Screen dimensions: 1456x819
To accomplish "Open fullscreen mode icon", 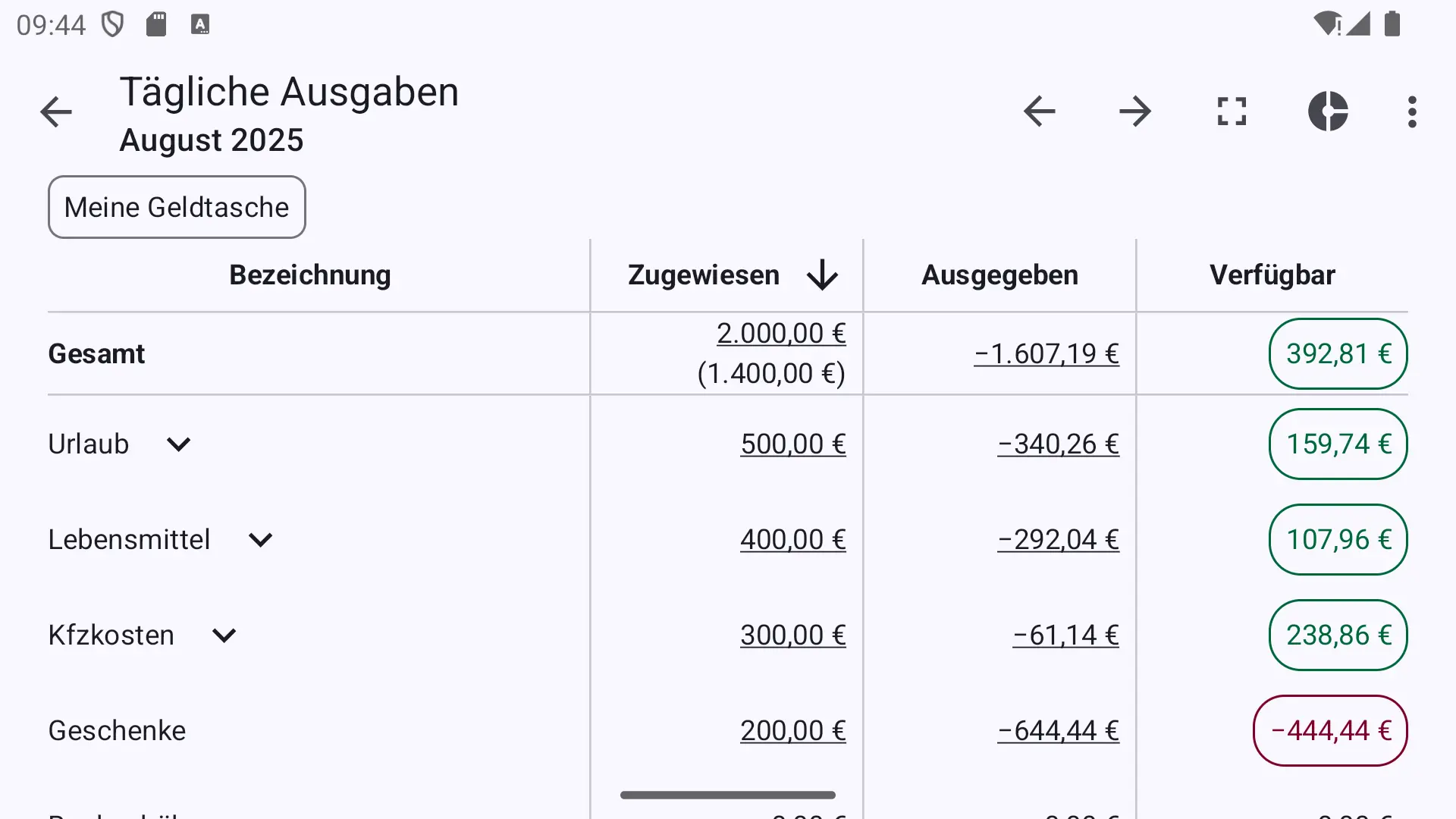I will coord(1232,111).
